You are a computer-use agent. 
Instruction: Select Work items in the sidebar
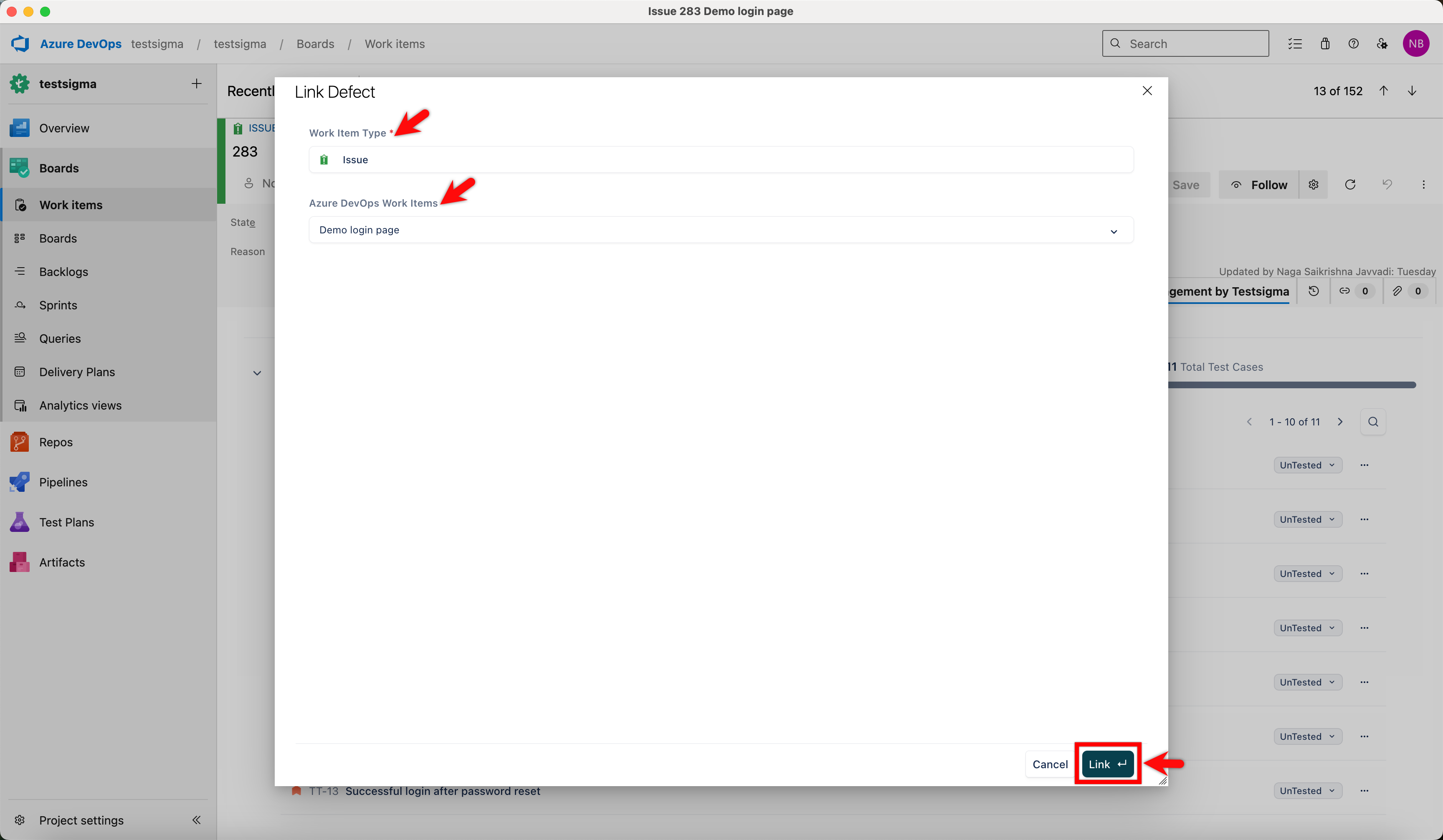(x=108, y=205)
